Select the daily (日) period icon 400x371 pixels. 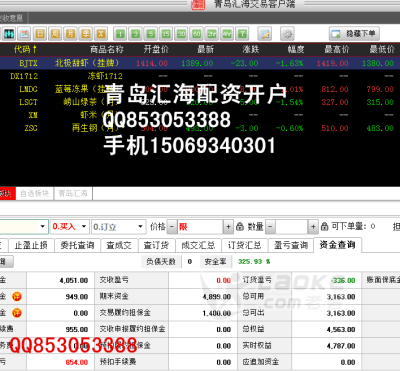coord(40,33)
